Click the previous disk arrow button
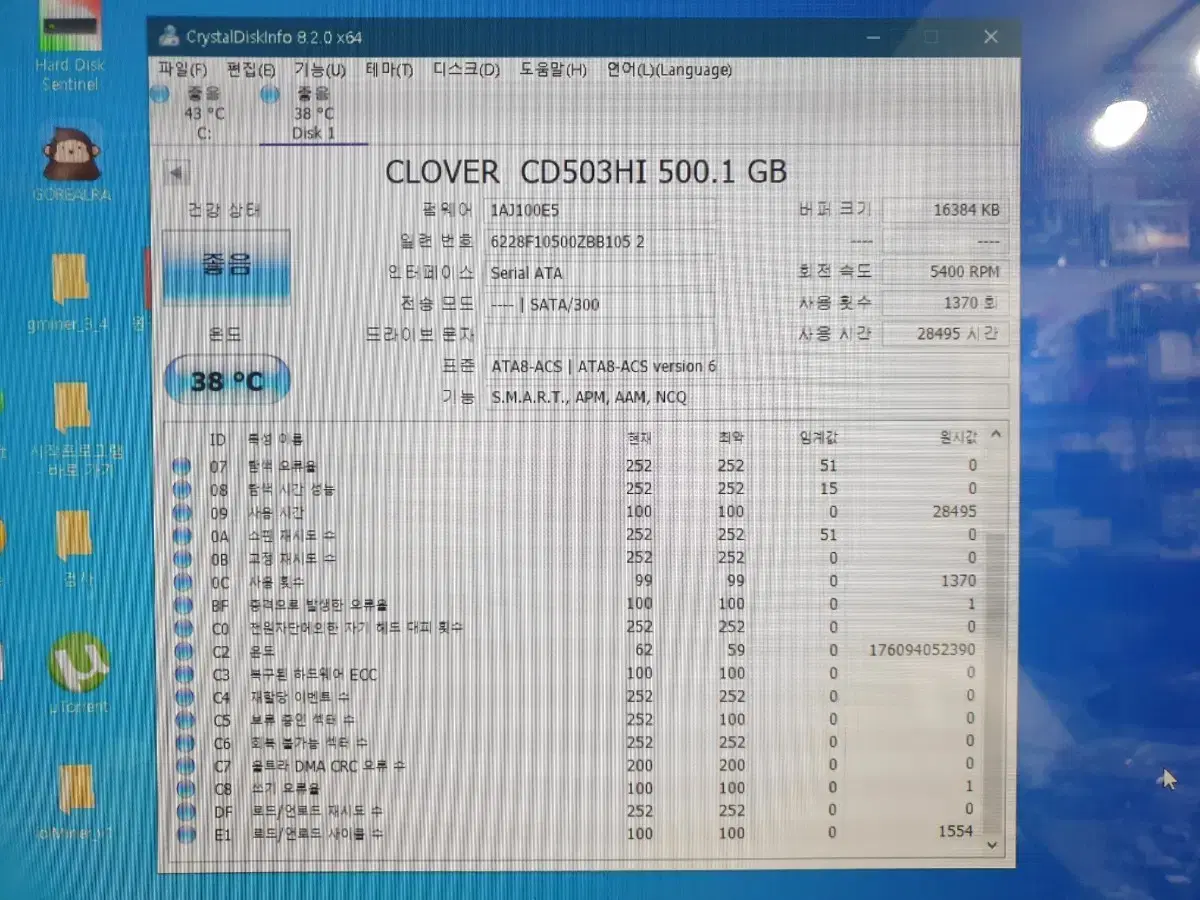The image size is (1200, 900). pyautogui.click(x=176, y=173)
